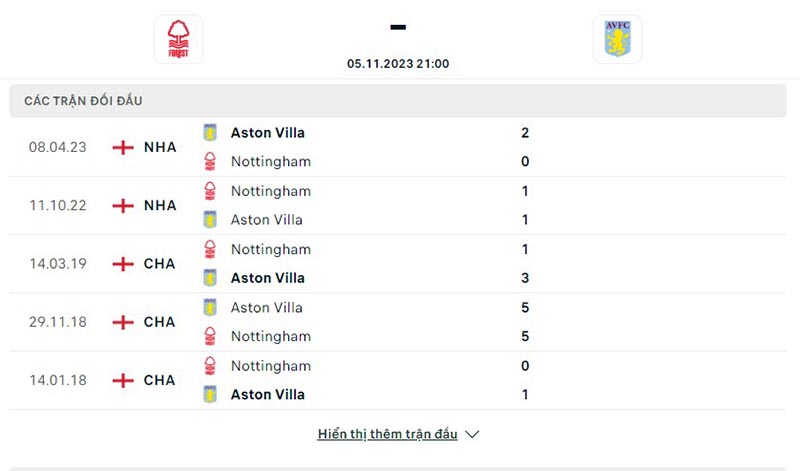Open the winning Aston Villa row from 08.04.23
This screenshot has width=800, height=471.
(x=267, y=133)
